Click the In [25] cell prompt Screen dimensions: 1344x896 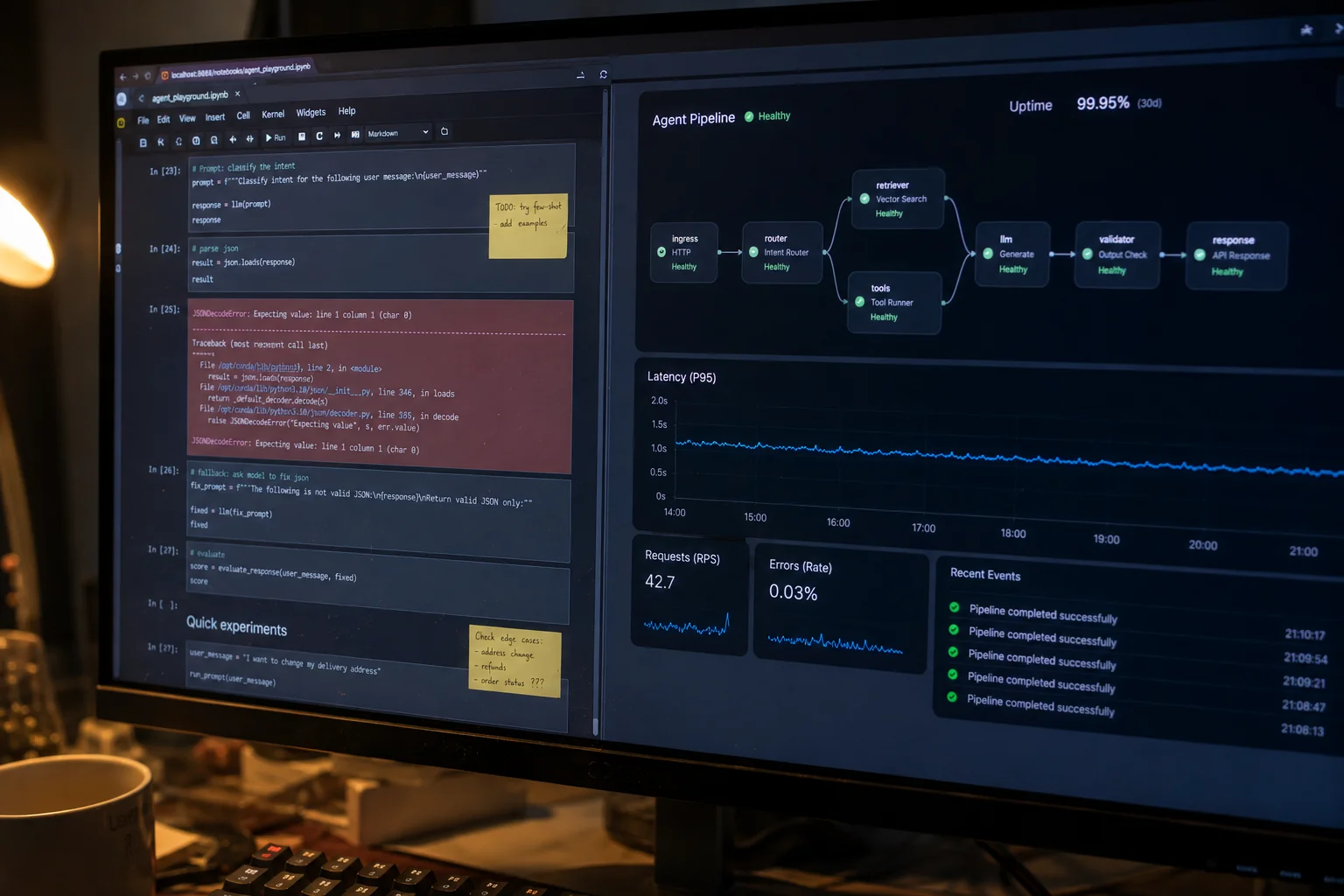coord(164,309)
